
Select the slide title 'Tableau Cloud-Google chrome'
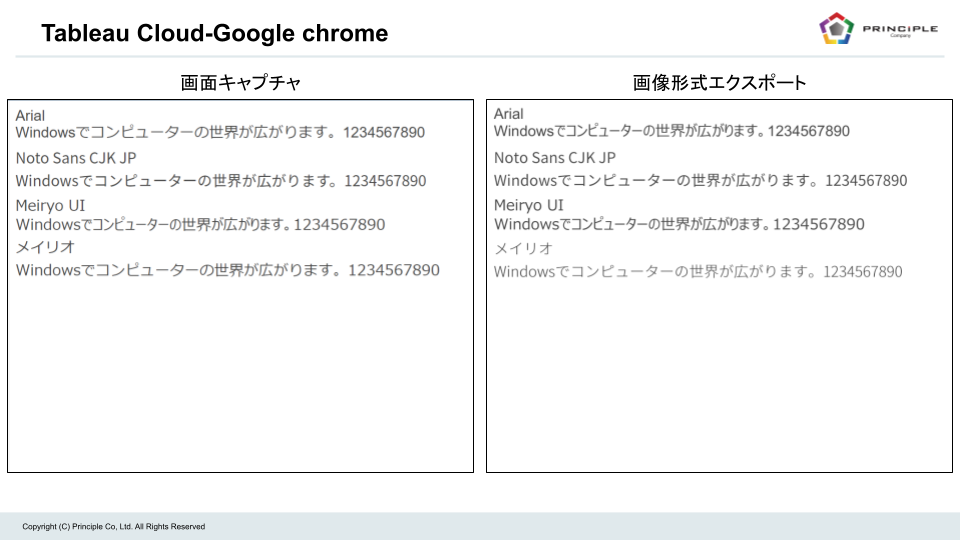coord(214,33)
